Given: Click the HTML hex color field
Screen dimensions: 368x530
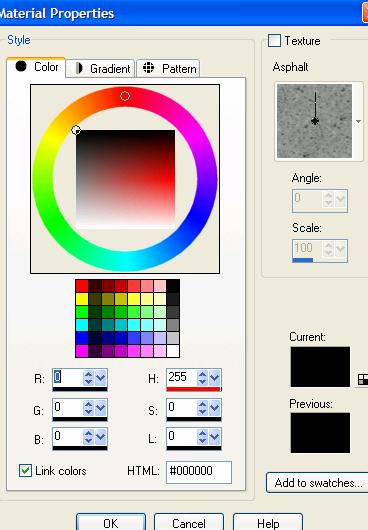Looking at the screenshot, I should pyautogui.click(x=199, y=472).
